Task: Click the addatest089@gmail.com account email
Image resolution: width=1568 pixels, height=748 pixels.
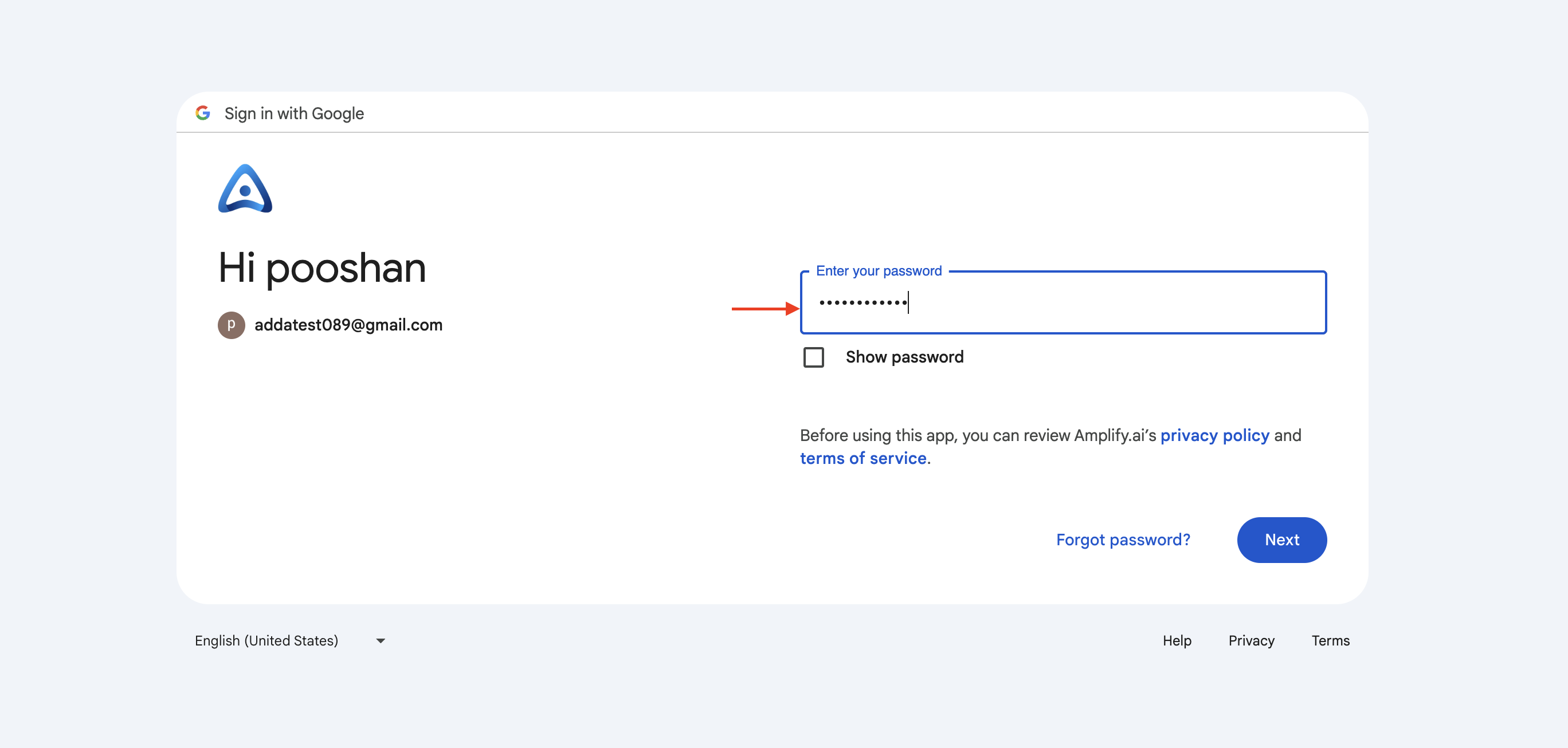Action: (348, 325)
